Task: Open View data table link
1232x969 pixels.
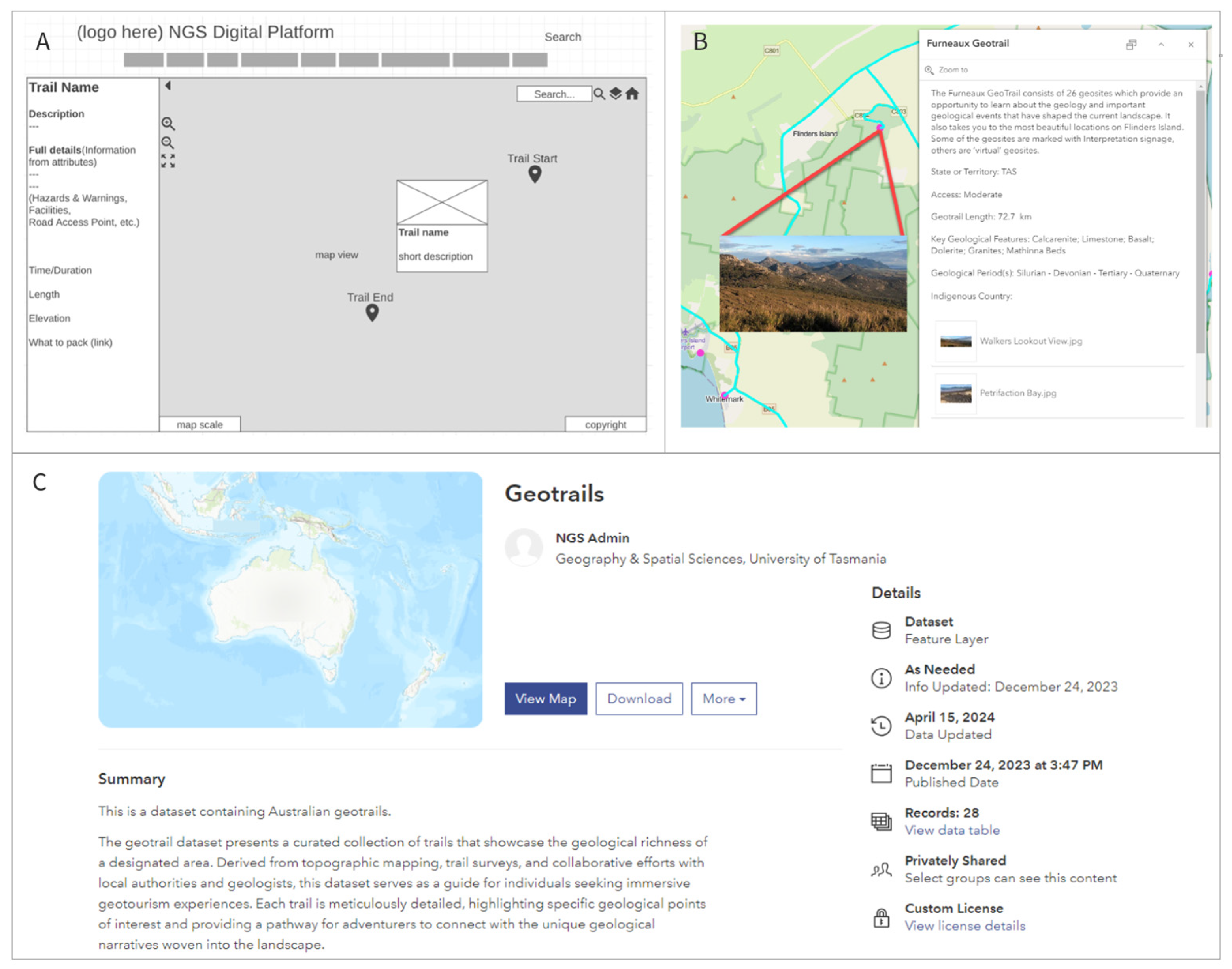Action: 952,831
